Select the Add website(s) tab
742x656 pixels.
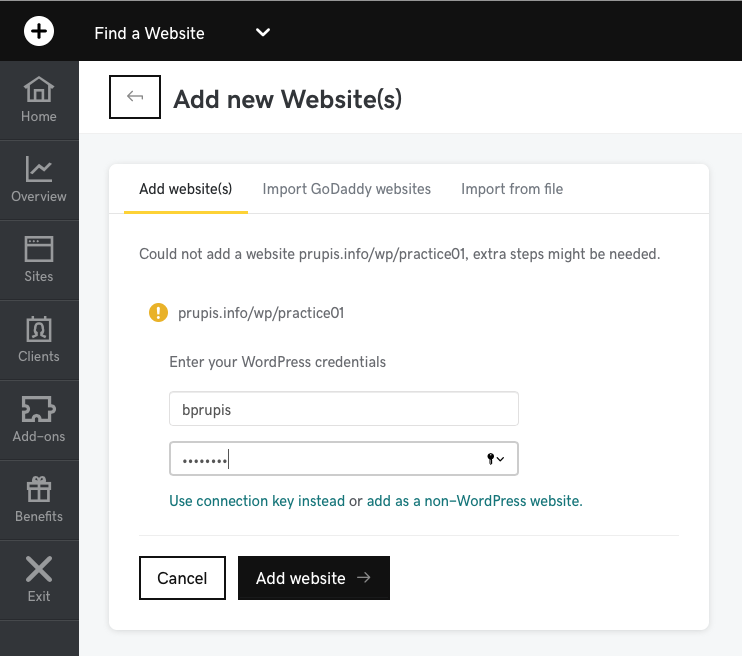click(x=186, y=189)
